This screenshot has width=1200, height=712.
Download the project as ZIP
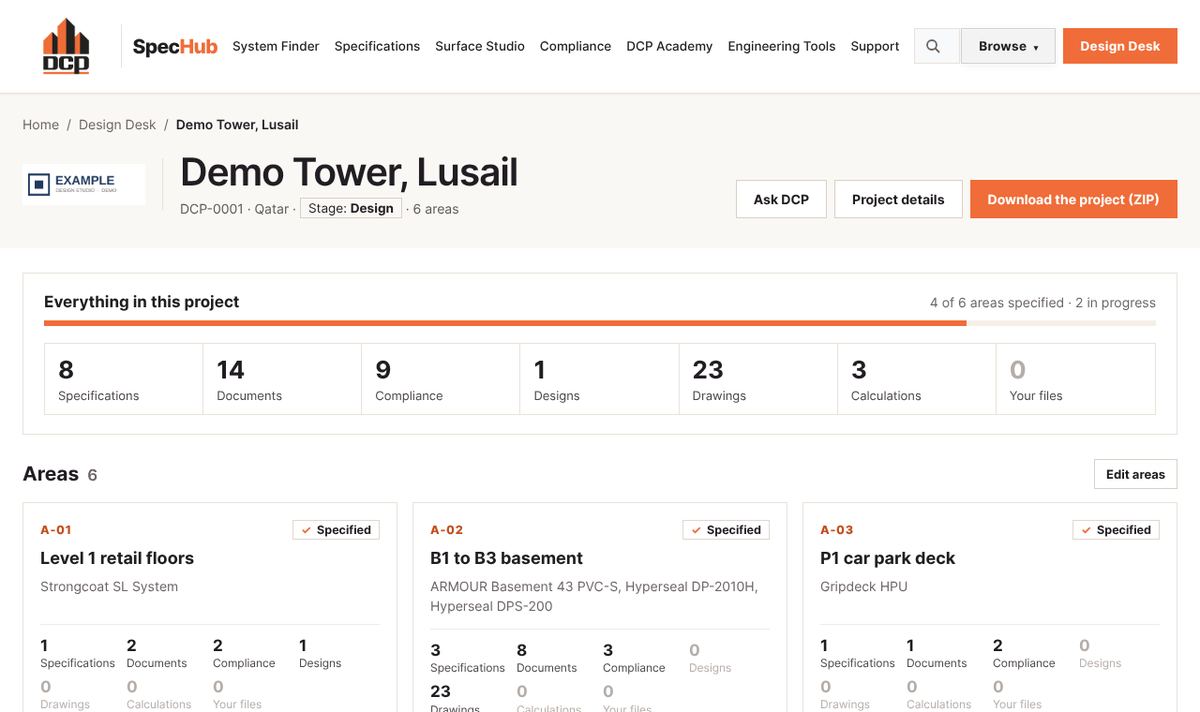(x=1073, y=199)
